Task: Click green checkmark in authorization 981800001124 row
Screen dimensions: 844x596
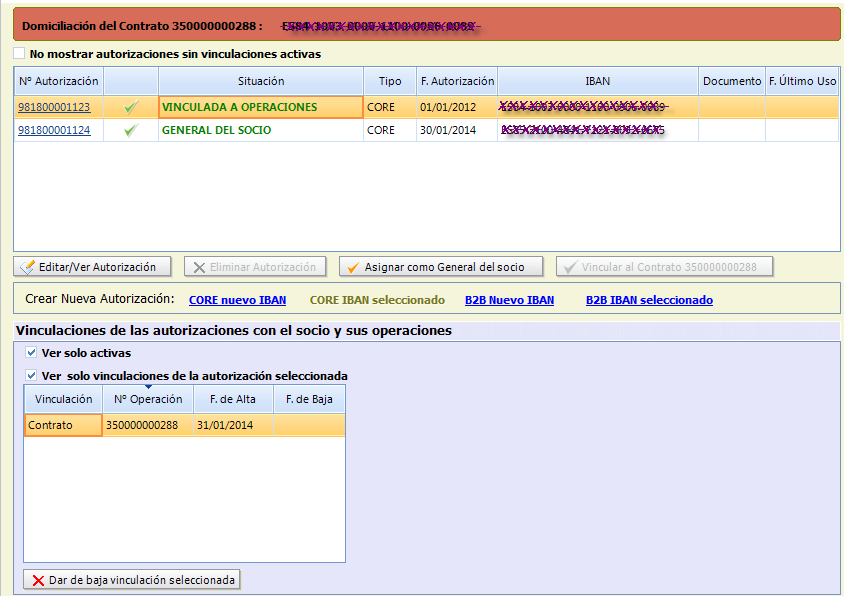Action: point(130,130)
